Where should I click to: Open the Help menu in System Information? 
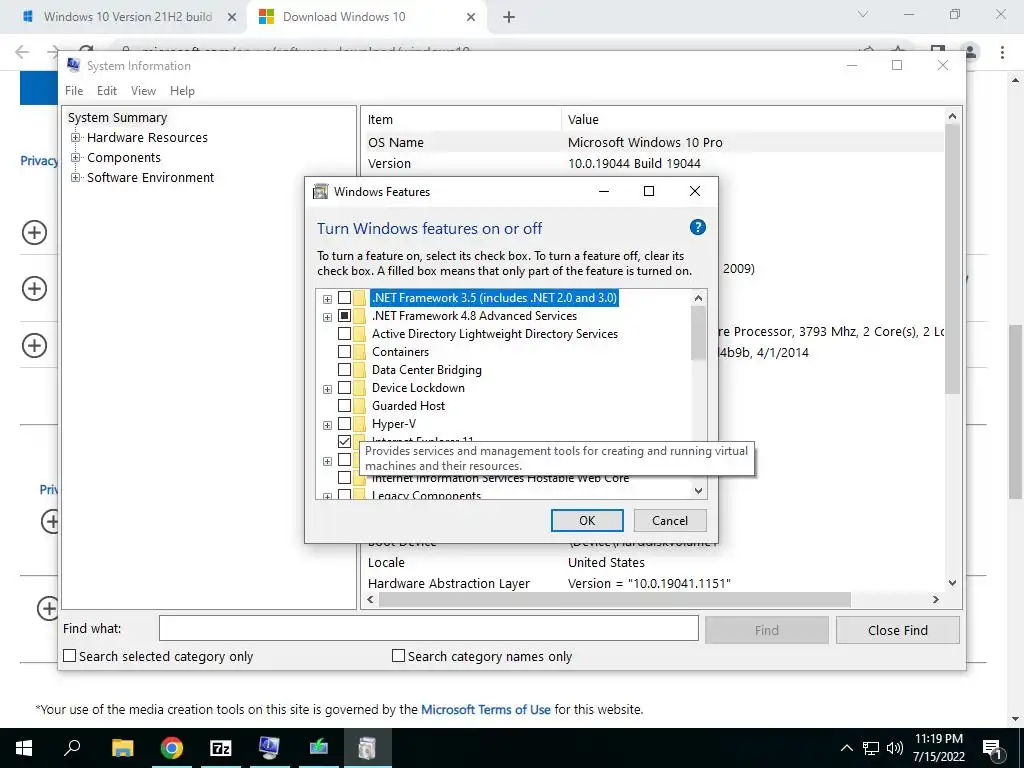coord(182,91)
